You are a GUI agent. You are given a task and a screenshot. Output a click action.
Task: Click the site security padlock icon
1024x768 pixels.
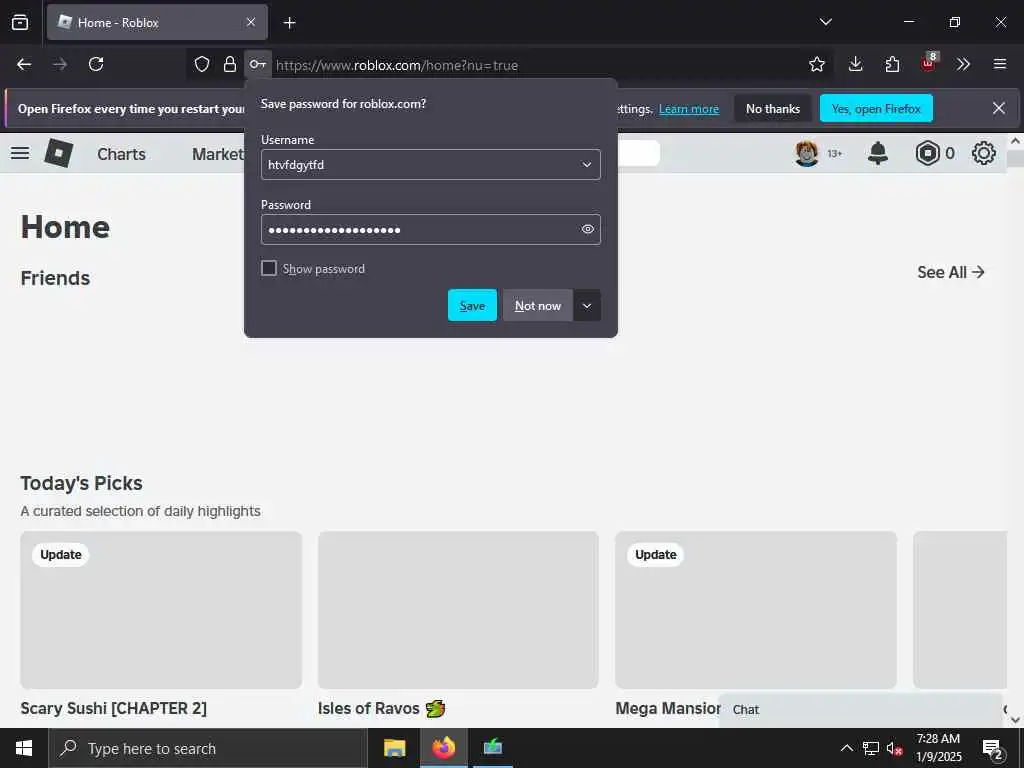pyautogui.click(x=229, y=64)
